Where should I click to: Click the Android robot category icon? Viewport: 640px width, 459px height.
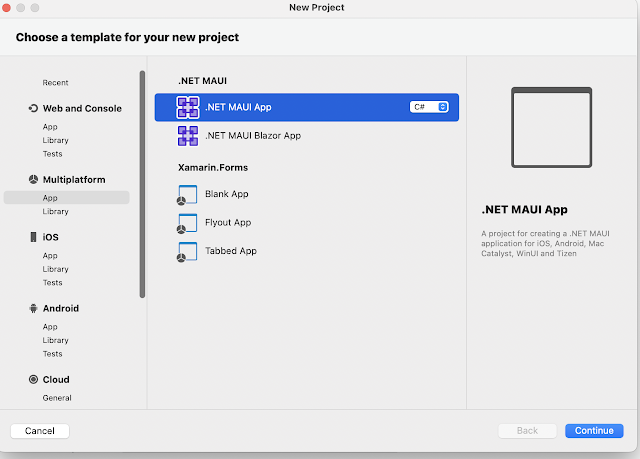tap(33, 308)
